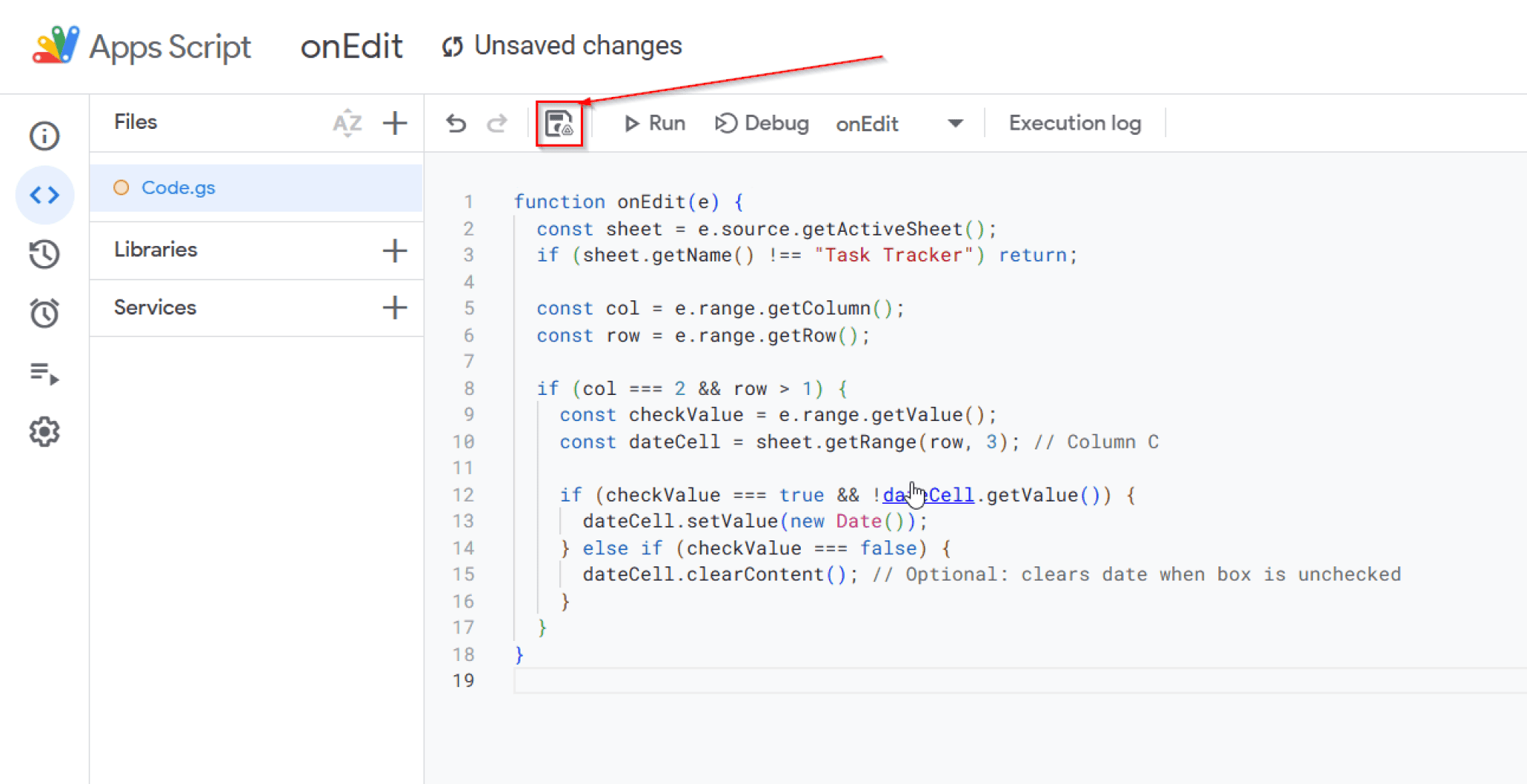This screenshot has width=1527, height=784.
Task: Click the Undo arrow icon
Action: tap(456, 124)
